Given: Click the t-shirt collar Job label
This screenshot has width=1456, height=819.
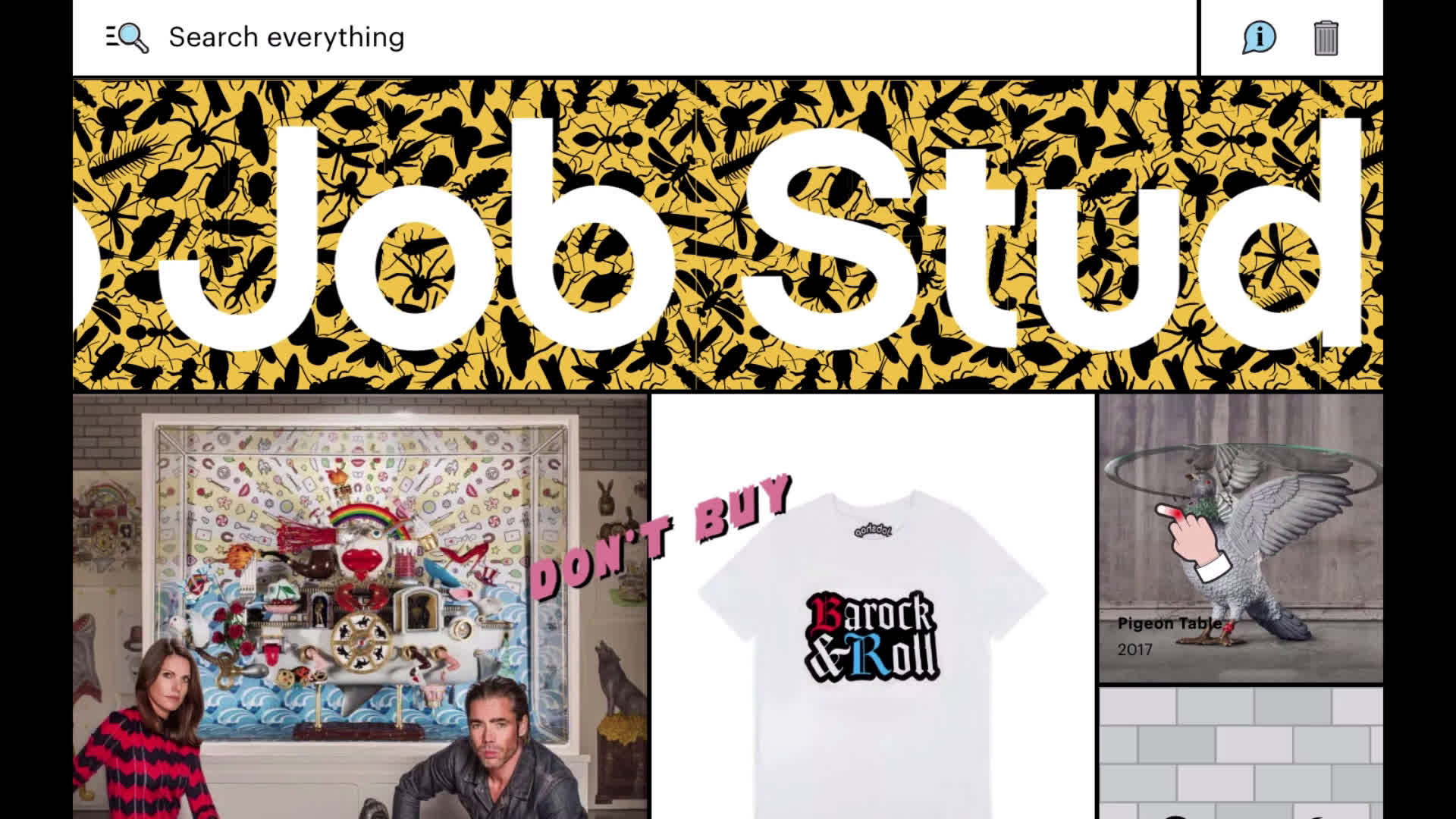Looking at the screenshot, I should tap(873, 530).
